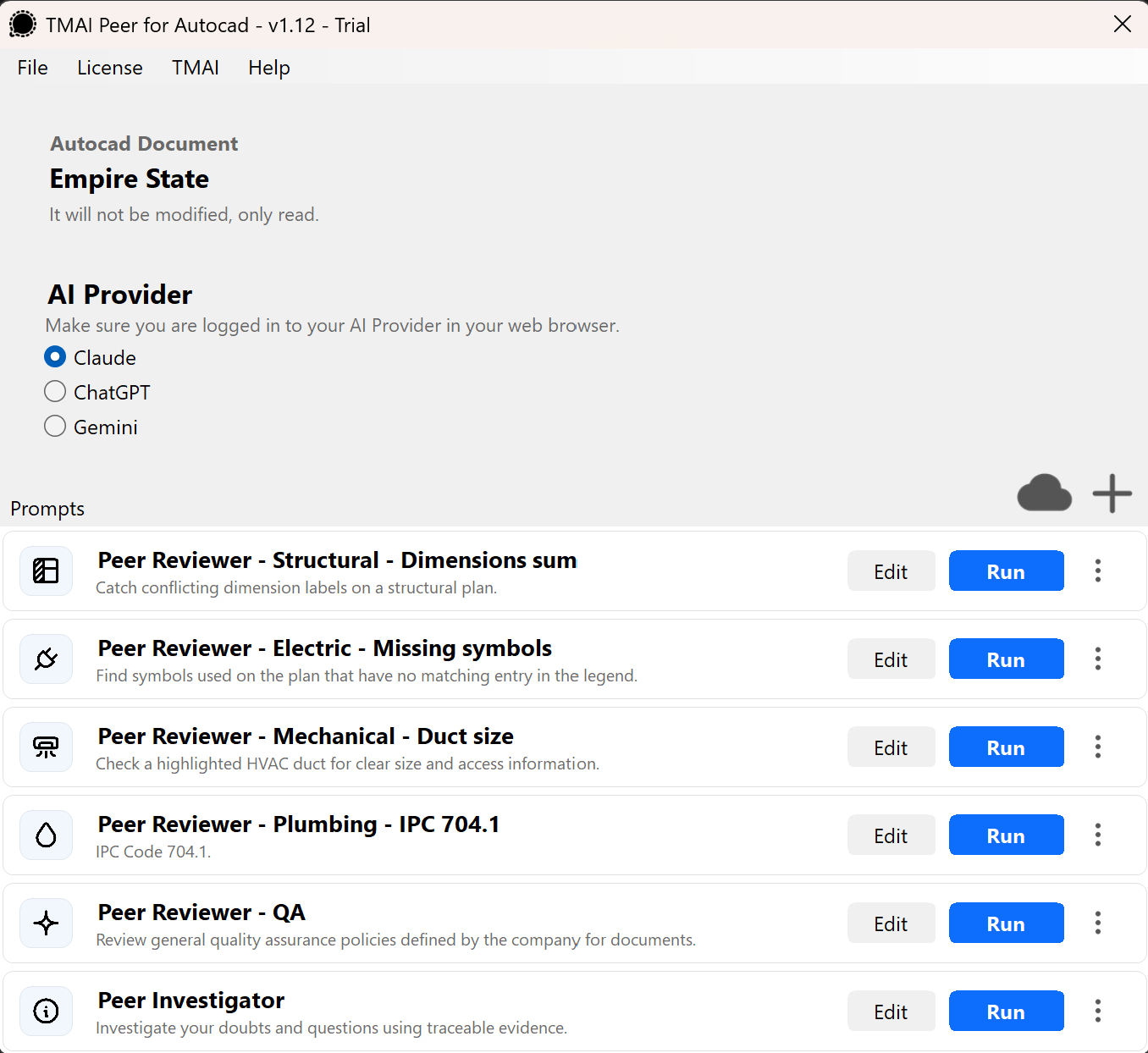Viewport: 1148px width, 1053px height.
Task: Click the TMAI app logo in title bar
Action: pyautogui.click(x=23, y=25)
